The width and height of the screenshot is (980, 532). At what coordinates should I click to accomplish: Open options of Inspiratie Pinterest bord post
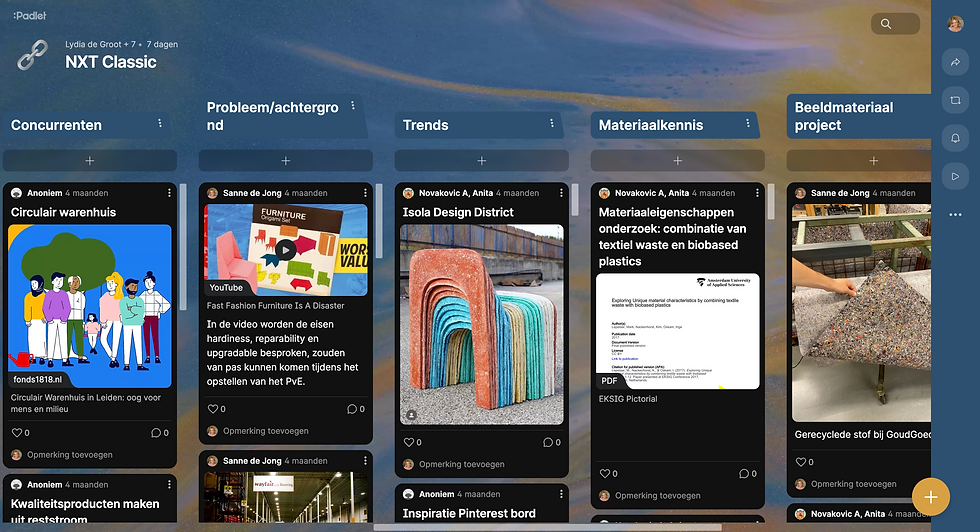click(561, 494)
